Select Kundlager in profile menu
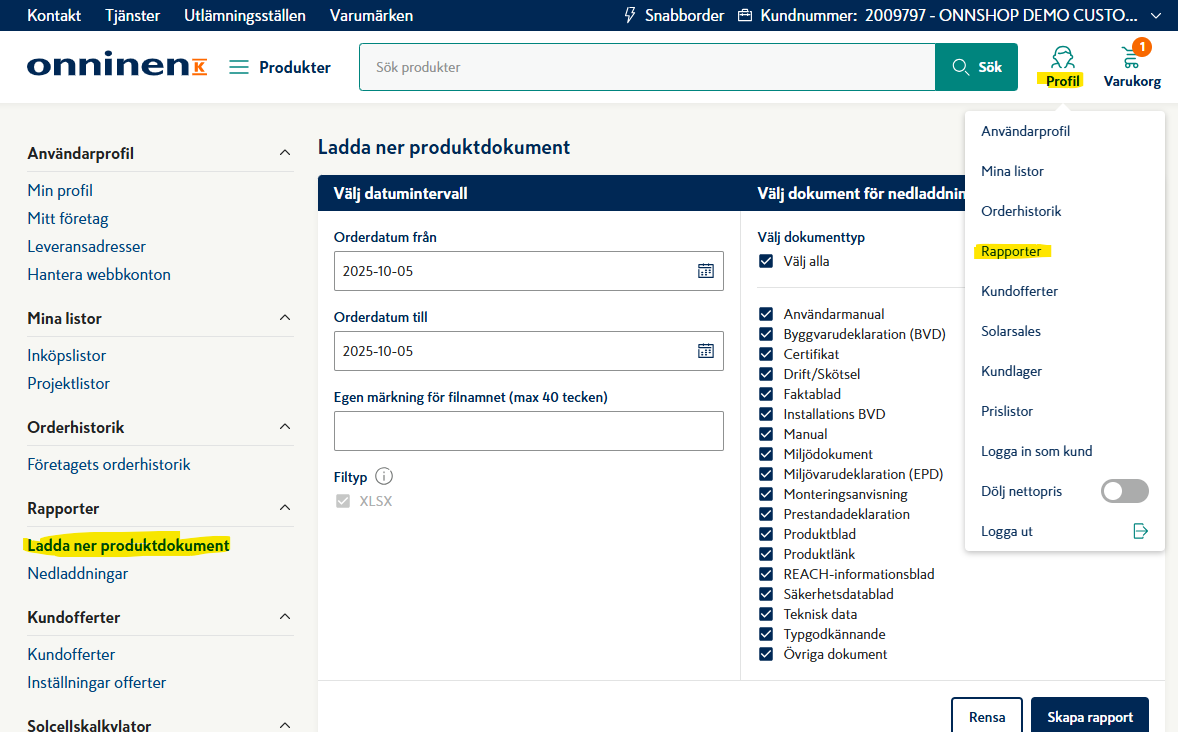 1011,371
